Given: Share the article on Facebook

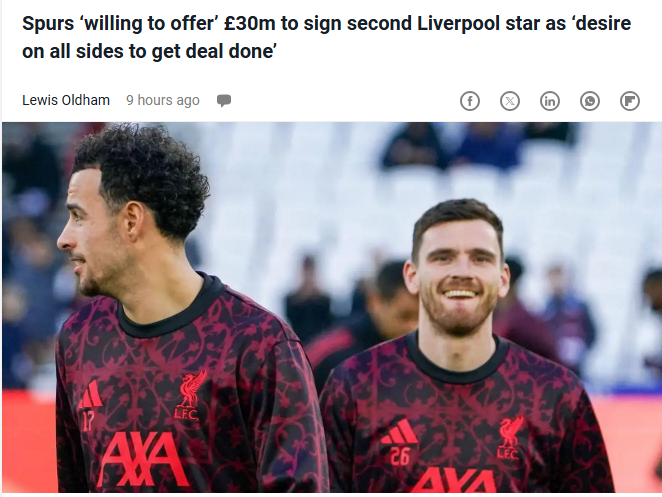Looking at the screenshot, I should (469, 101).
